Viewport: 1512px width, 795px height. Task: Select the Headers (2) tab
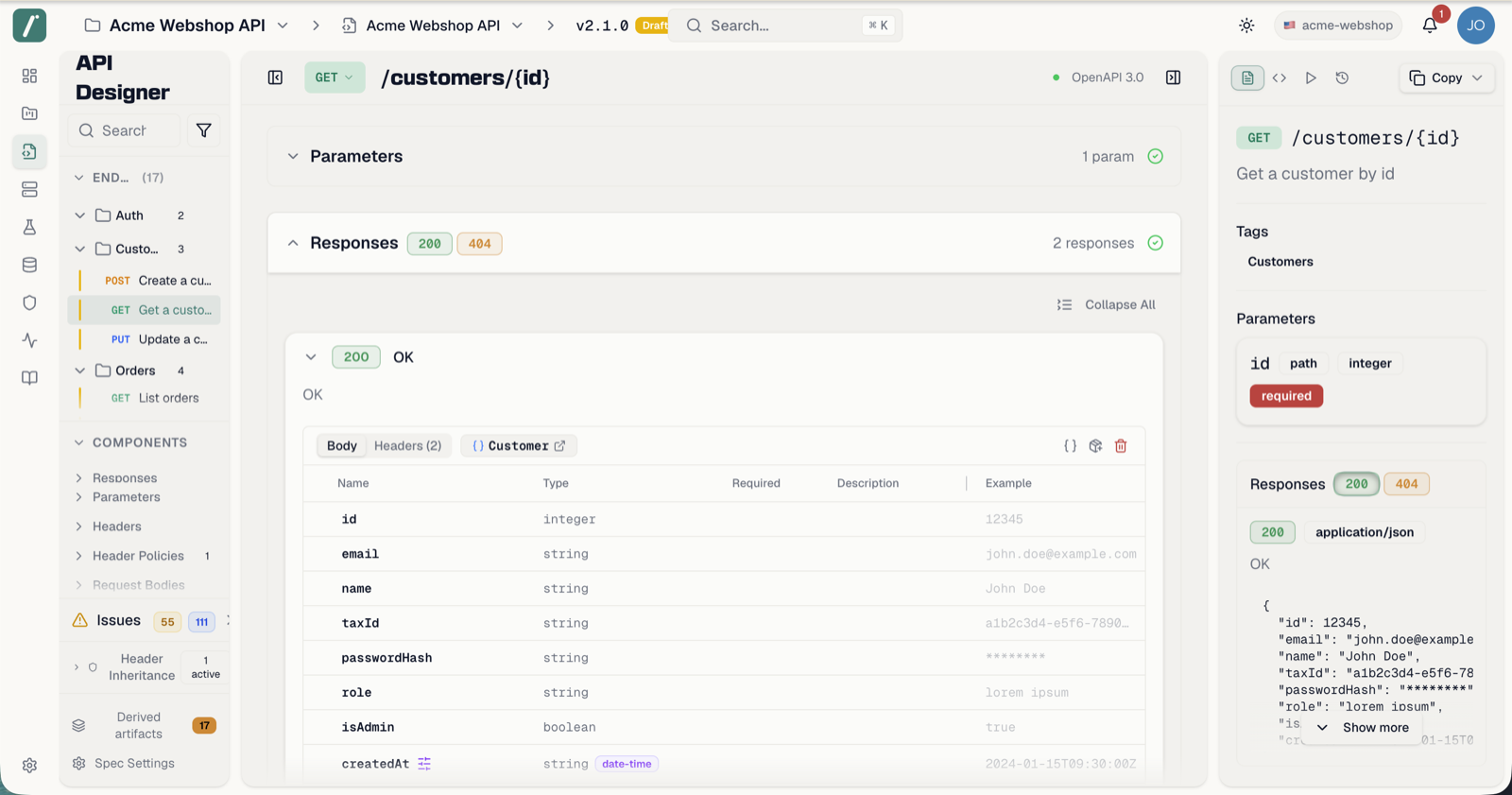407,446
